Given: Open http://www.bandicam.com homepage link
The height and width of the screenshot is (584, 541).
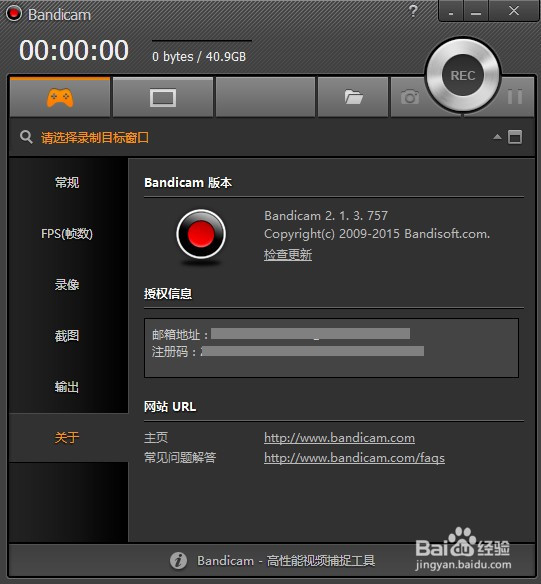Looking at the screenshot, I should 339,438.
